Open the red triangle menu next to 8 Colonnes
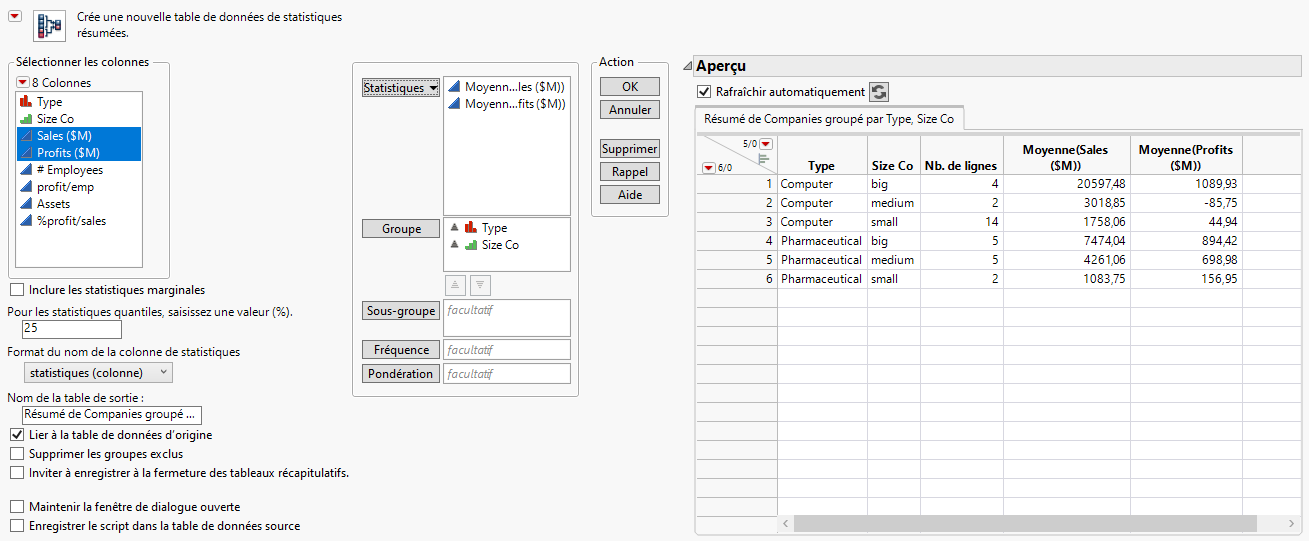 [23, 83]
